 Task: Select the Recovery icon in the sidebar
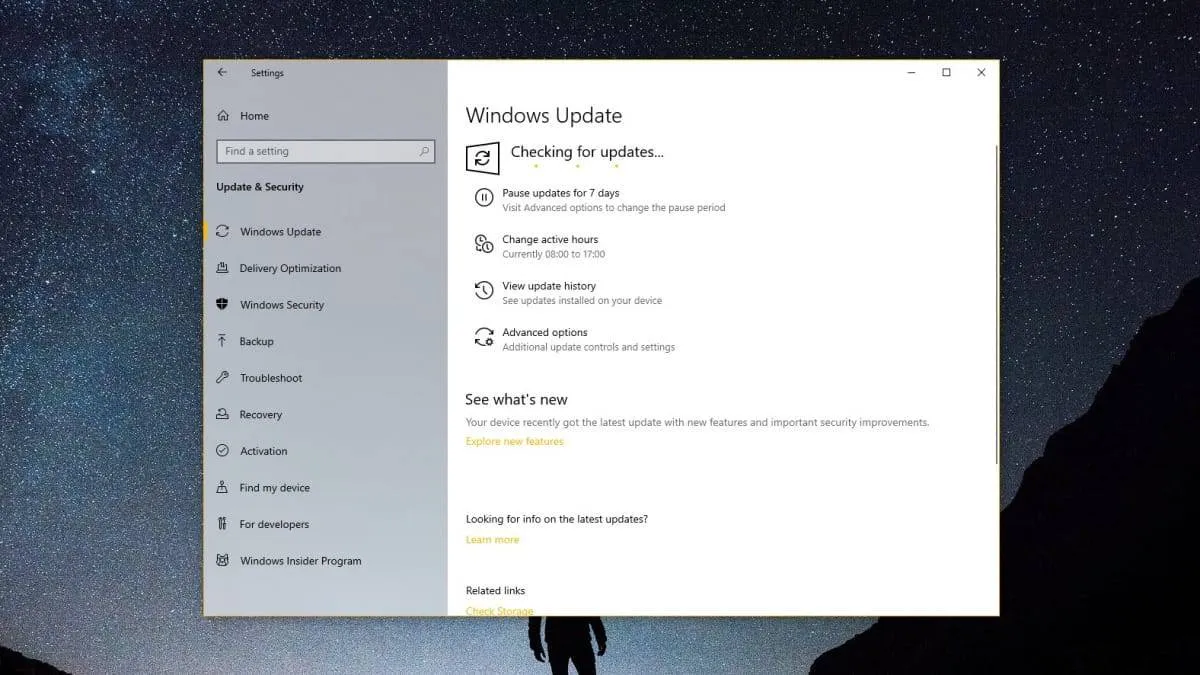pyautogui.click(x=224, y=414)
